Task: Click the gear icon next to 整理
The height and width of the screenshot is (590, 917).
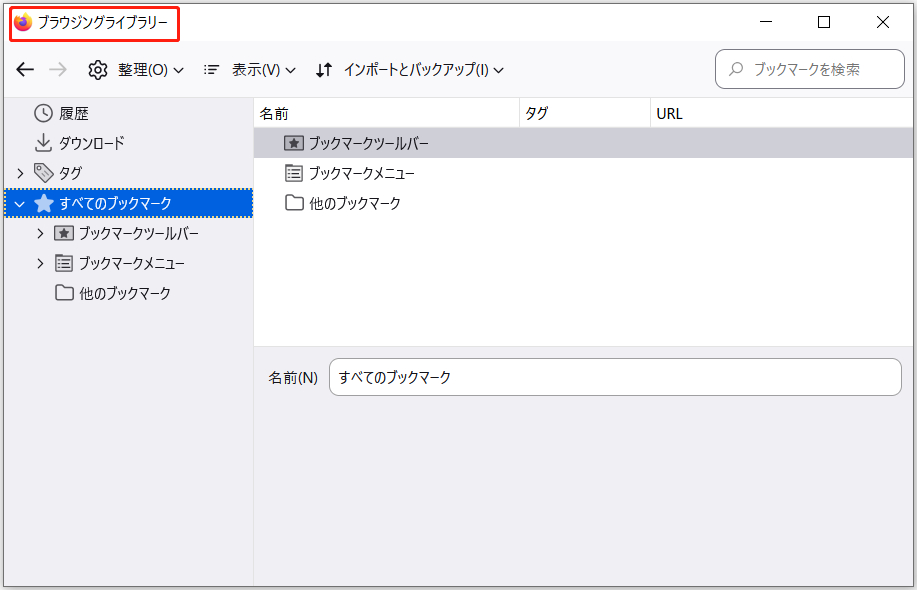Action: click(x=97, y=69)
